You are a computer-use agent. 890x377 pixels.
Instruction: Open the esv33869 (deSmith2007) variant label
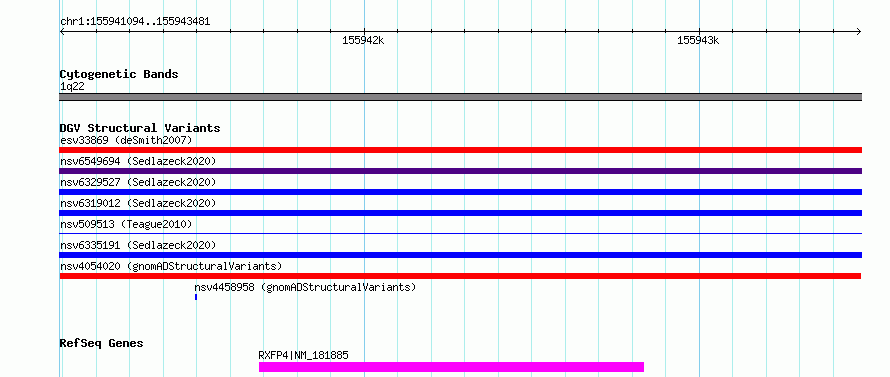point(126,140)
